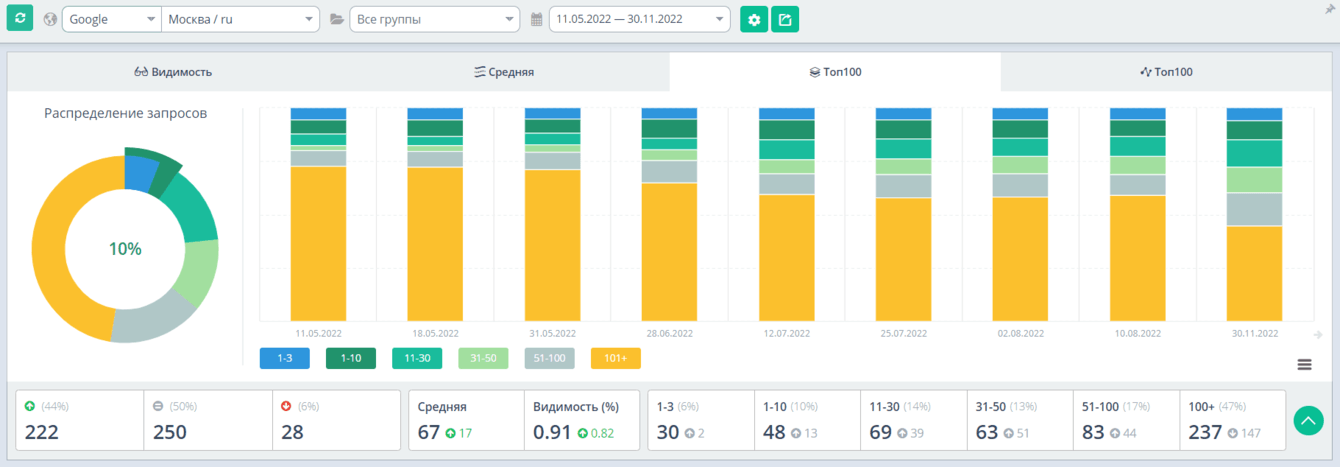Click the 1-10 card value 48
Viewport: 1340px width, 467px height.
(774, 432)
